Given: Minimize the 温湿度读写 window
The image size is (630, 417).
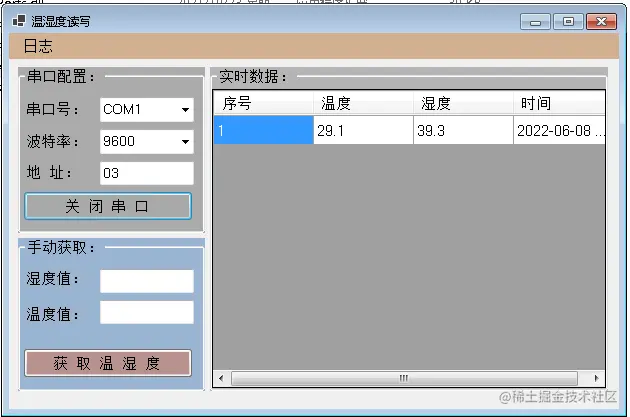Looking at the screenshot, I should point(535,22).
